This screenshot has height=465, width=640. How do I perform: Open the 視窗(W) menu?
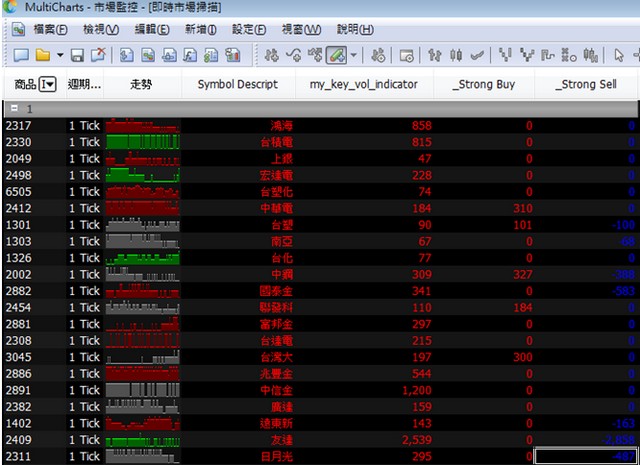tap(301, 29)
